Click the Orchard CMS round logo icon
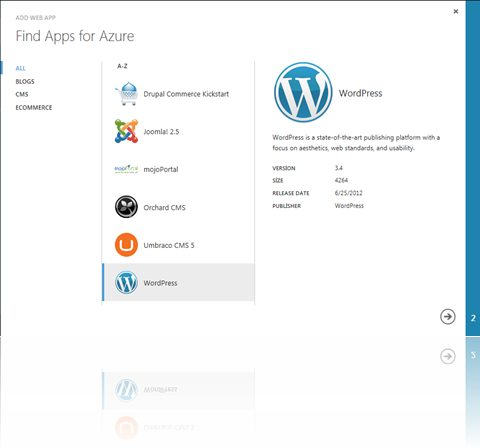 tap(126, 207)
